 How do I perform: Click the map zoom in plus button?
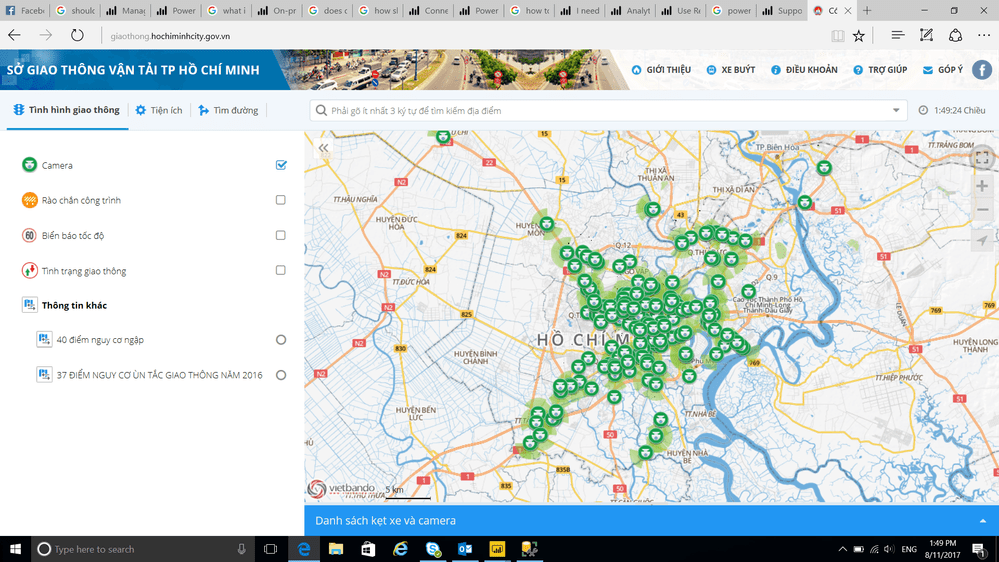982,186
